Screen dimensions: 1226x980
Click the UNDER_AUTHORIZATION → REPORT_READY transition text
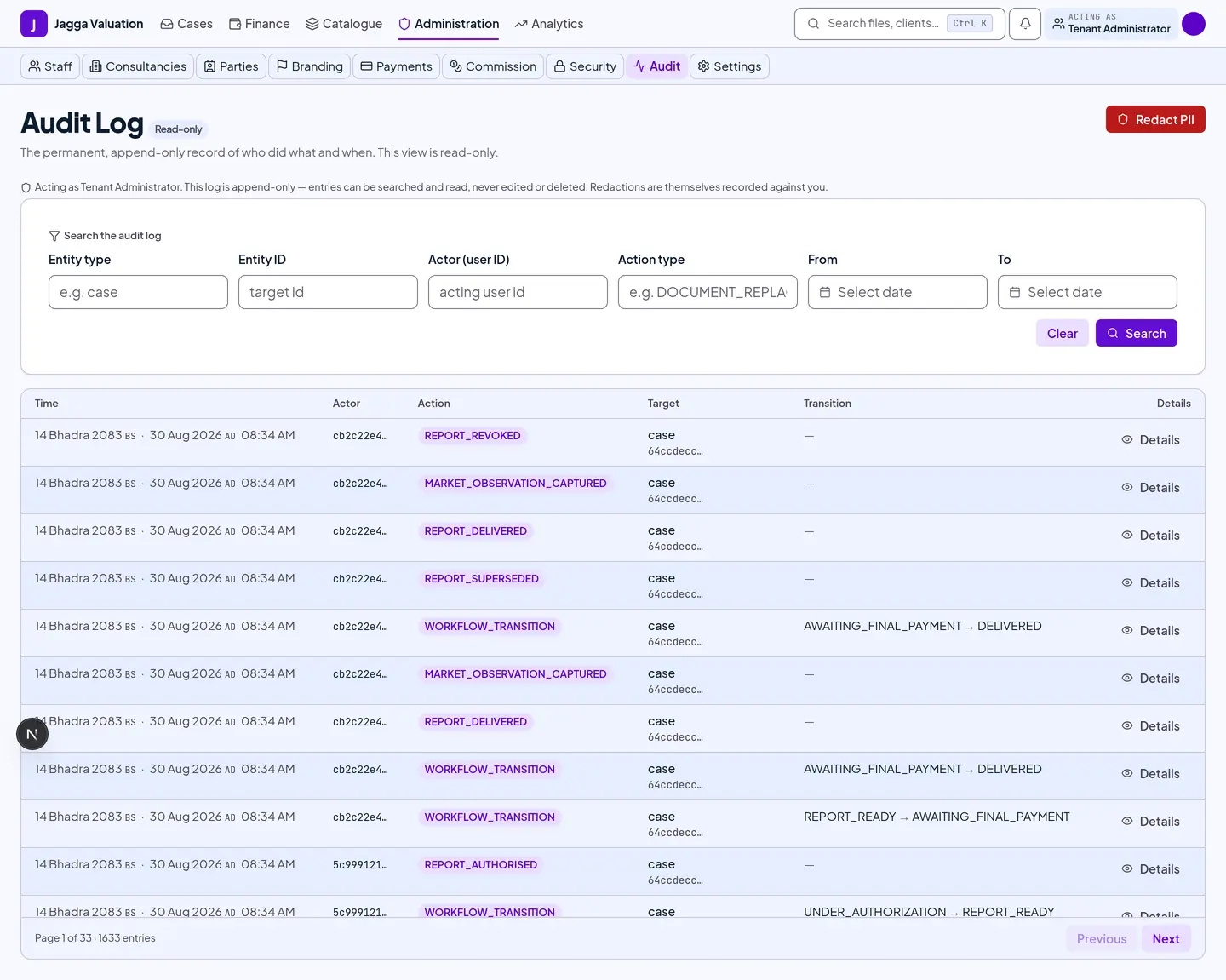(x=929, y=911)
